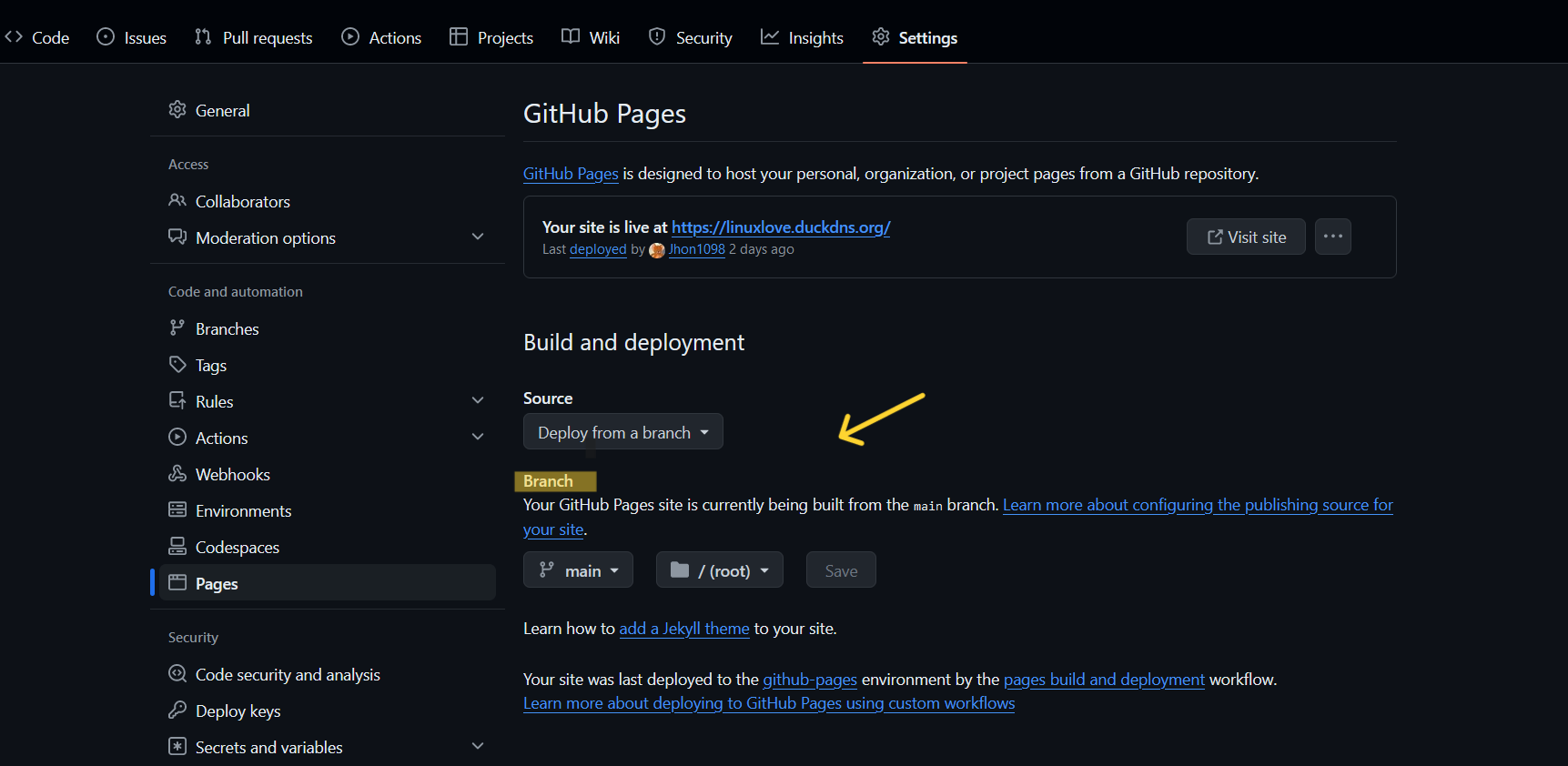
Task: Open the Wiki tab
Action: coord(591,37)
